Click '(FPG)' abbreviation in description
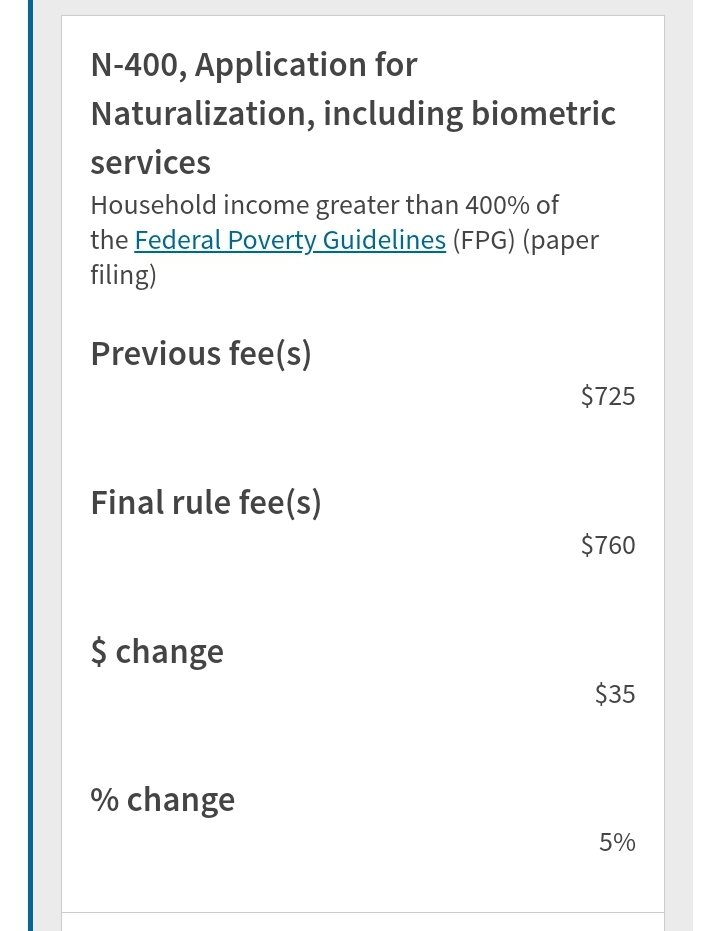This screenshot has height=931, width=720. point(484,240)
